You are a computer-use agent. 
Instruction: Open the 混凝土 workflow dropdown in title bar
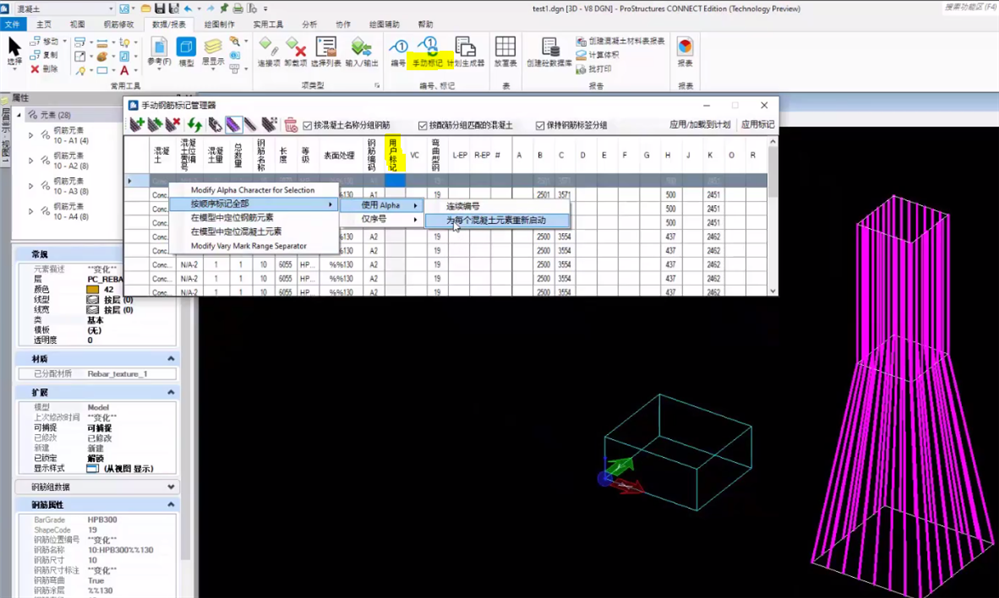coord(111,9)
